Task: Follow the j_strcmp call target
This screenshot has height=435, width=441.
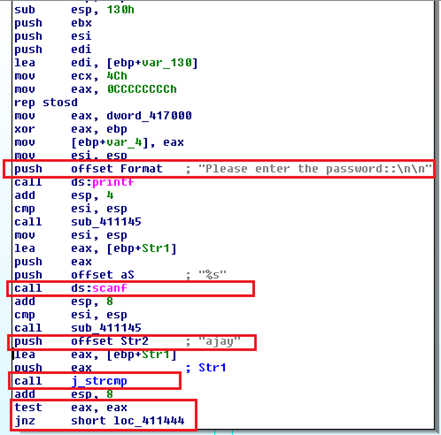Action: click(x=99, y=381)
